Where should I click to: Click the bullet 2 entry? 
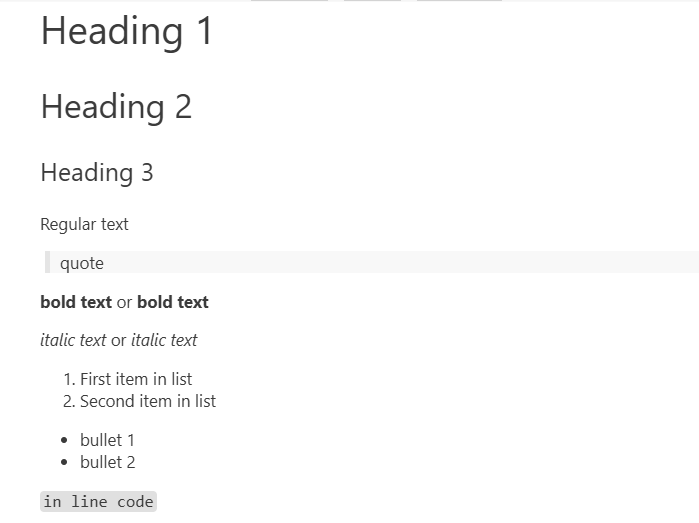[x=107, y=462]
